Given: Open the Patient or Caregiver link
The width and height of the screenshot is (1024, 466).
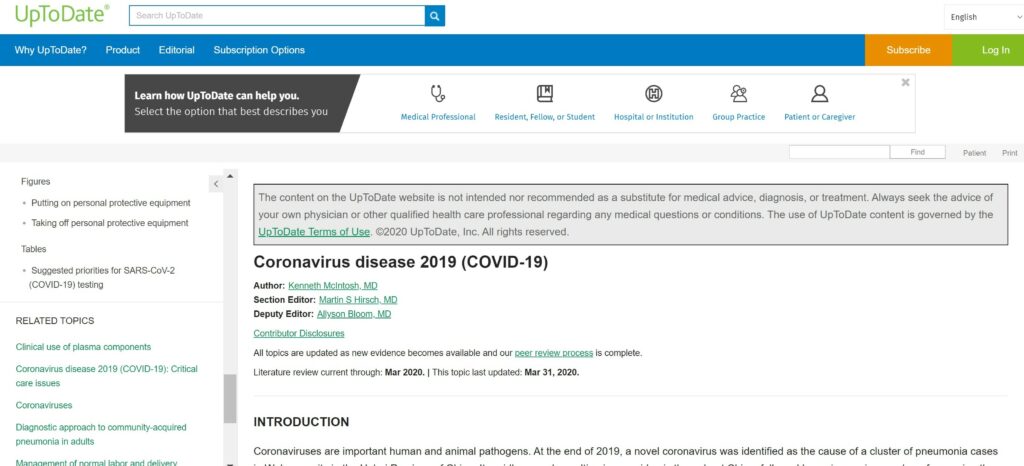Looking at the screenshot, I should pos(820,117).
